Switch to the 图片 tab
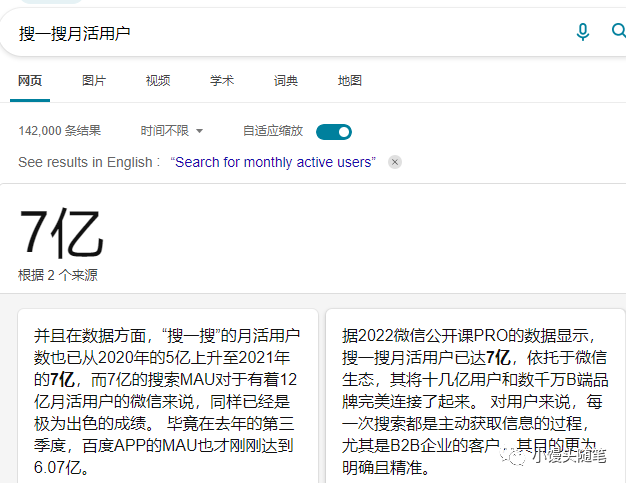The height and width of the screenshot is (483, 626). click(x=94, y=81)
